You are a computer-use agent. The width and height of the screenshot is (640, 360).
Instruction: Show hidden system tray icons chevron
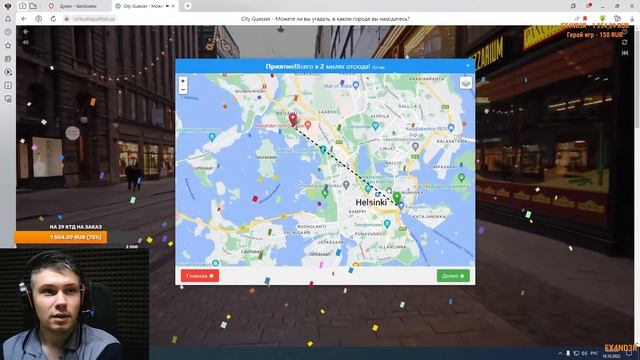click(560, 353)
